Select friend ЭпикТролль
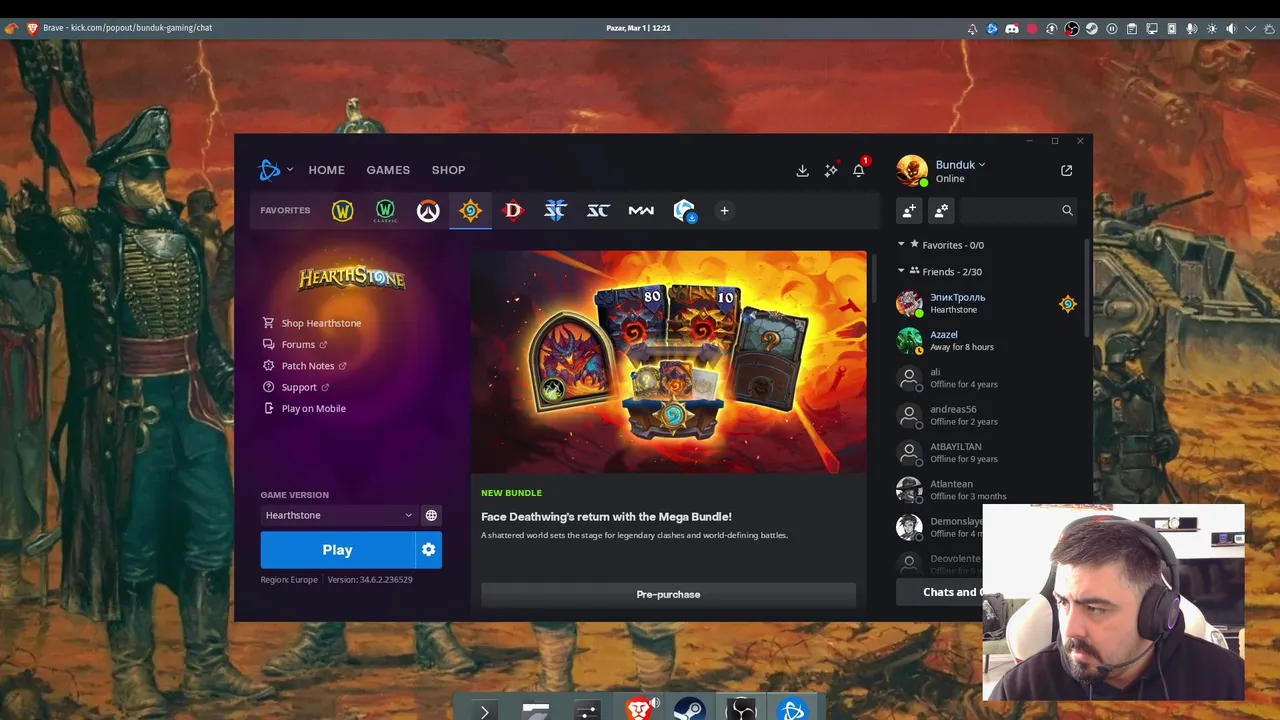The image size is (1280, 720). tap(986, 303)
